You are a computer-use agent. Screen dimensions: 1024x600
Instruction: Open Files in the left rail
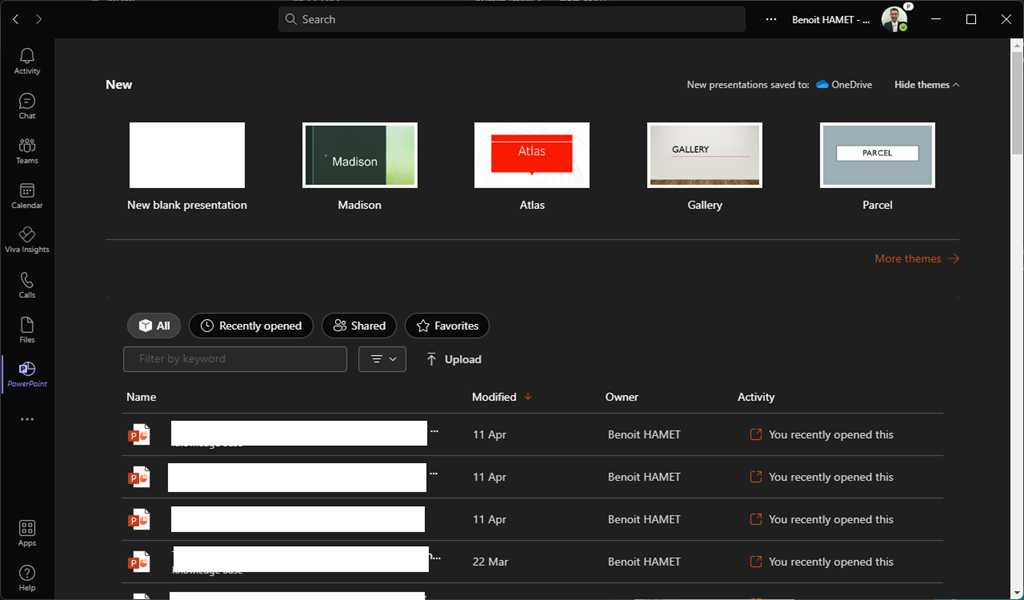[x=27, y=329]
